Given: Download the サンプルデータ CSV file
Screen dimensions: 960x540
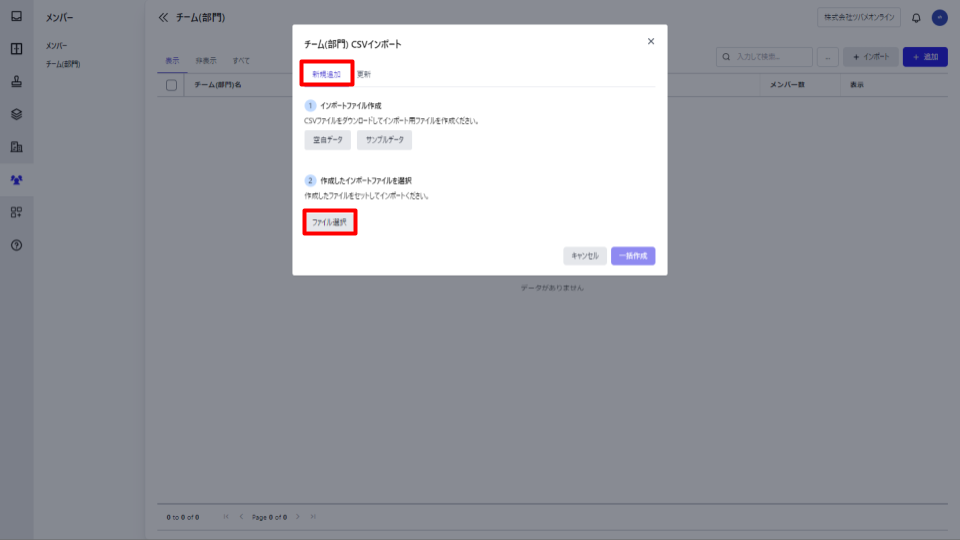Looking at the screenshot, I should [384, 140].
